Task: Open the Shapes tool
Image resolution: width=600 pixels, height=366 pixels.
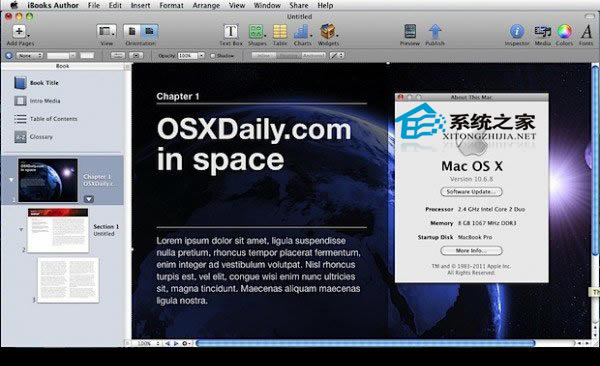Action: (x=256, y=31)
